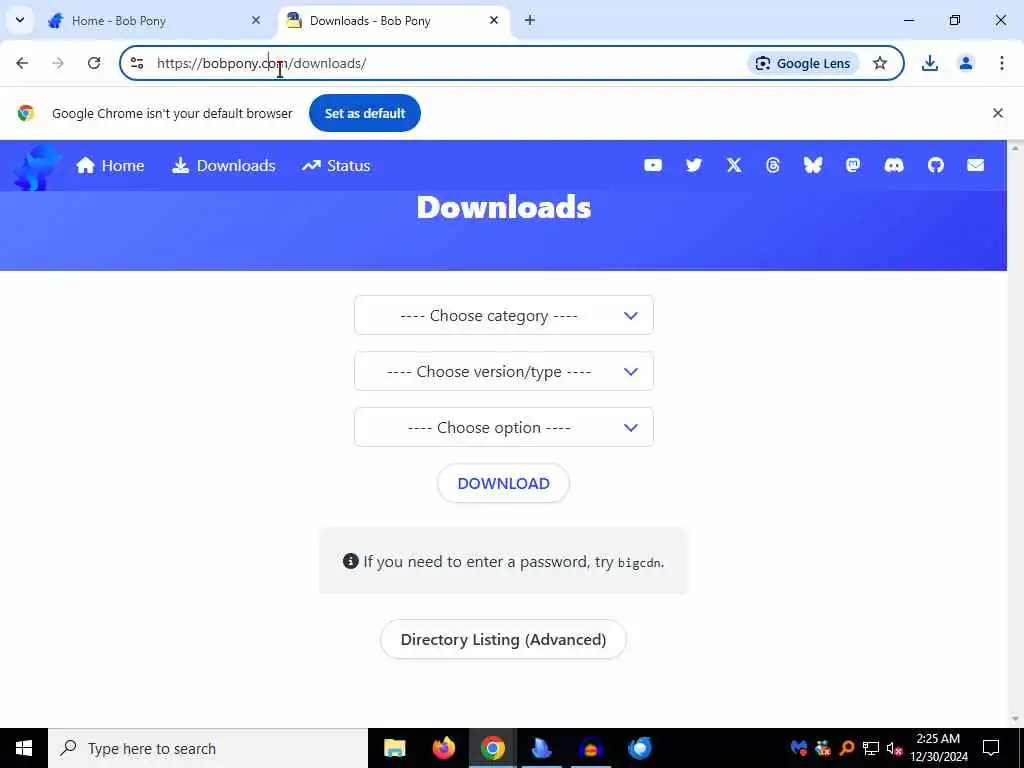This screenshot has height=768, width=1024.
Task: Open the Threads social link
Action: (773, 165)
